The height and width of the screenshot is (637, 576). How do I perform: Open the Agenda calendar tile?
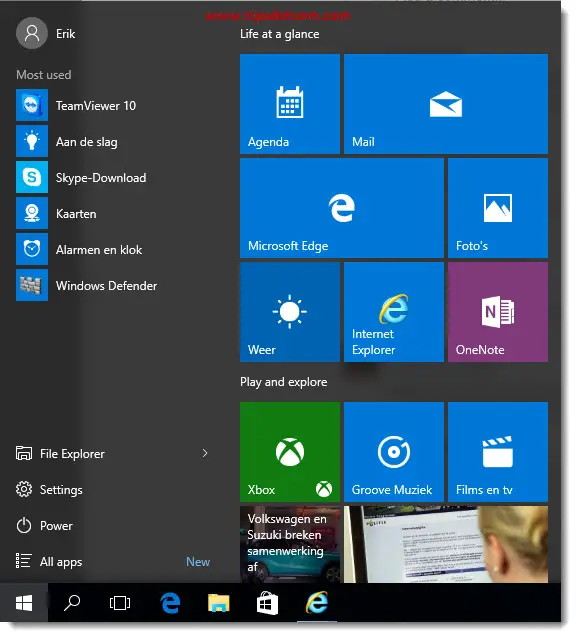pyautogui.click(x=290, y=104)
